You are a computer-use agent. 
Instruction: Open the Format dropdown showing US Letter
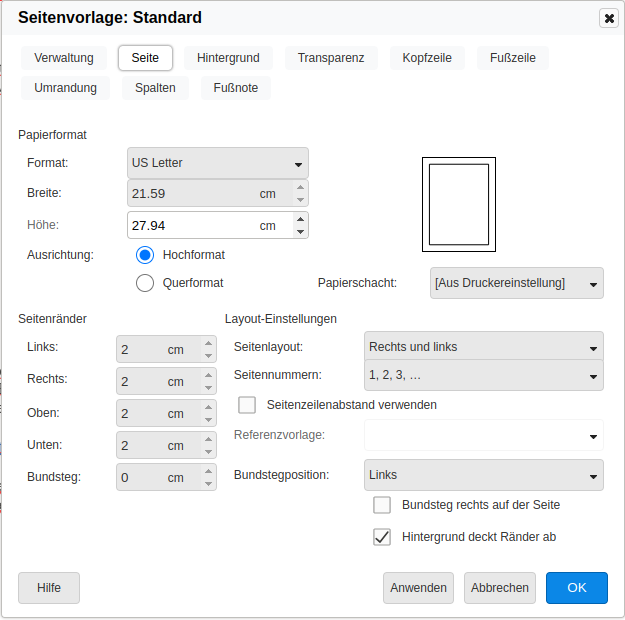218,163
